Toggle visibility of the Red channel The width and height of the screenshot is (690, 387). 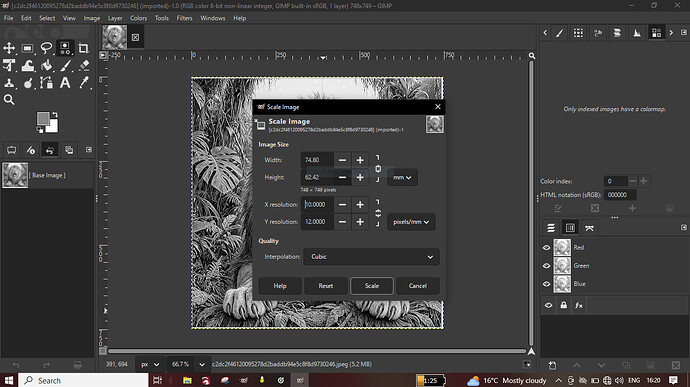point(547,247)
